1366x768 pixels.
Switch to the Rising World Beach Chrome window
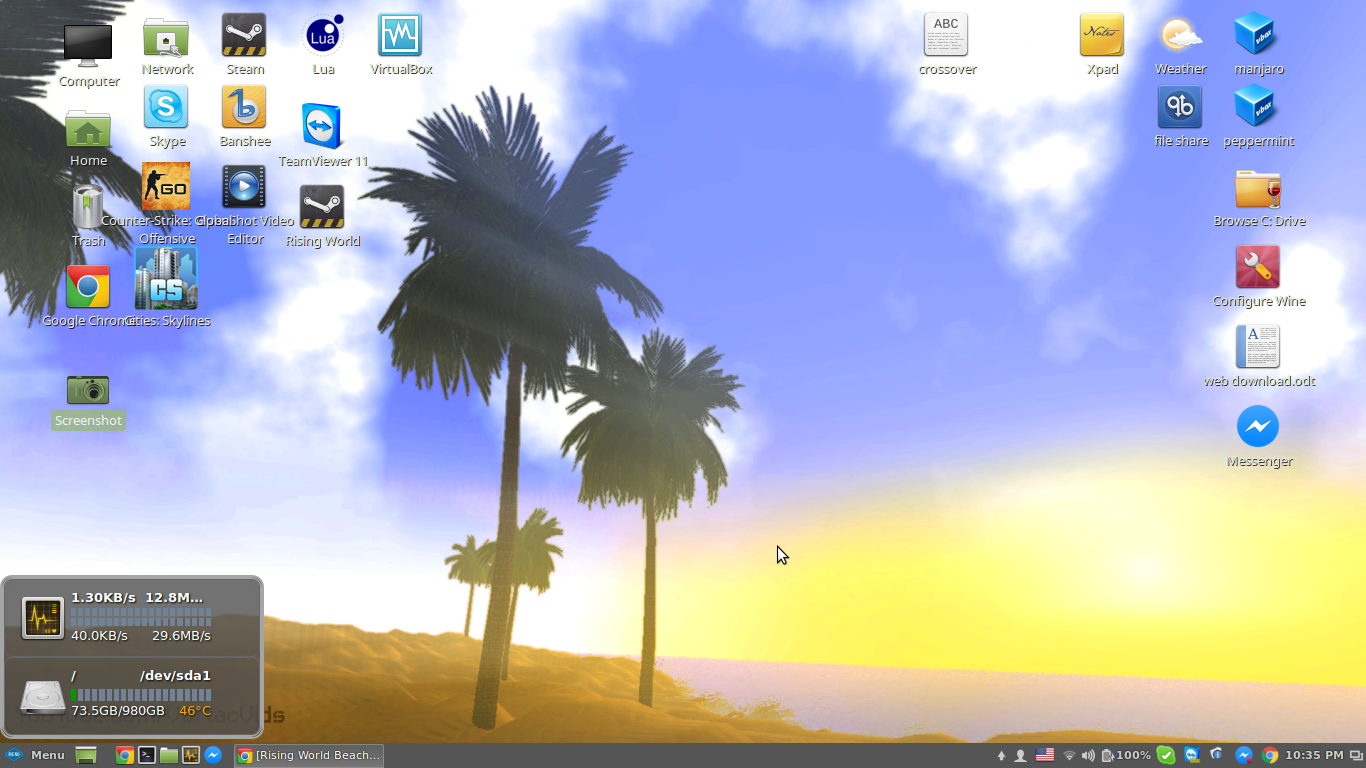309,756
